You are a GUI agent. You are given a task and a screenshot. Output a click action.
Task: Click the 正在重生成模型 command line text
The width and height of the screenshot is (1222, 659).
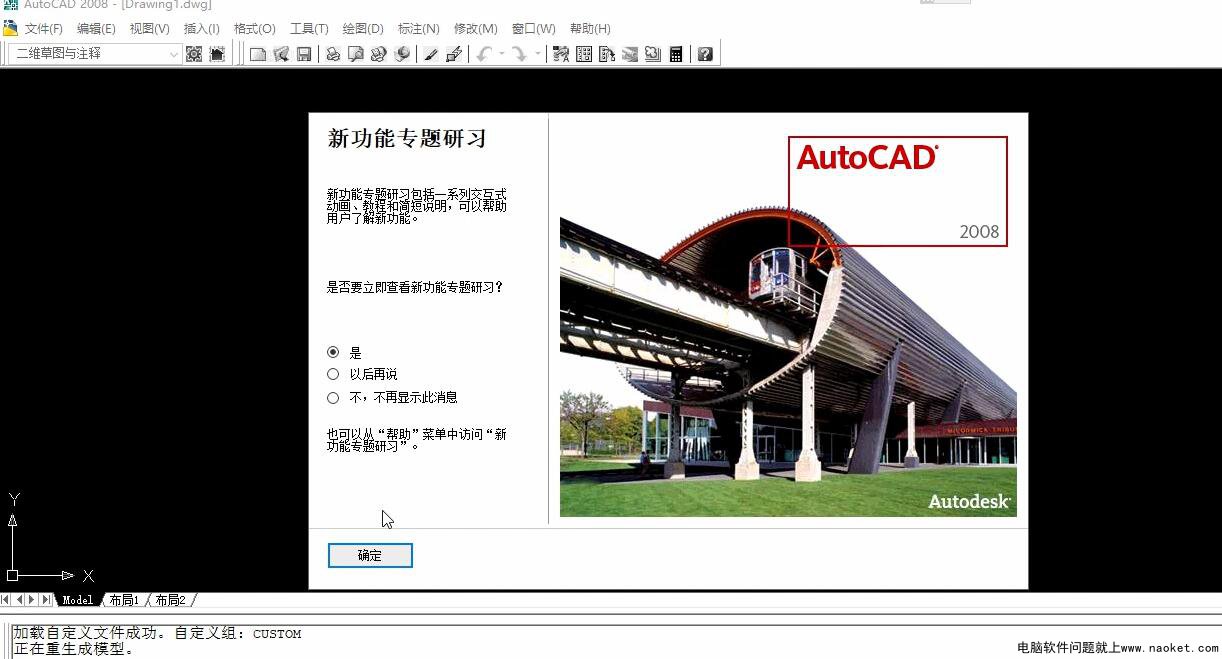pyautogui.click(x=74, y=649)
